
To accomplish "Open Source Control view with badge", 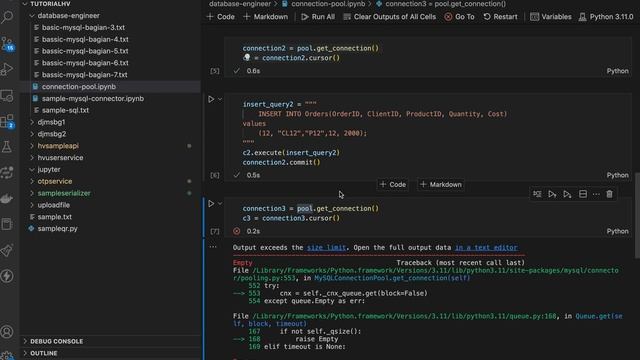I will [7, 43].
